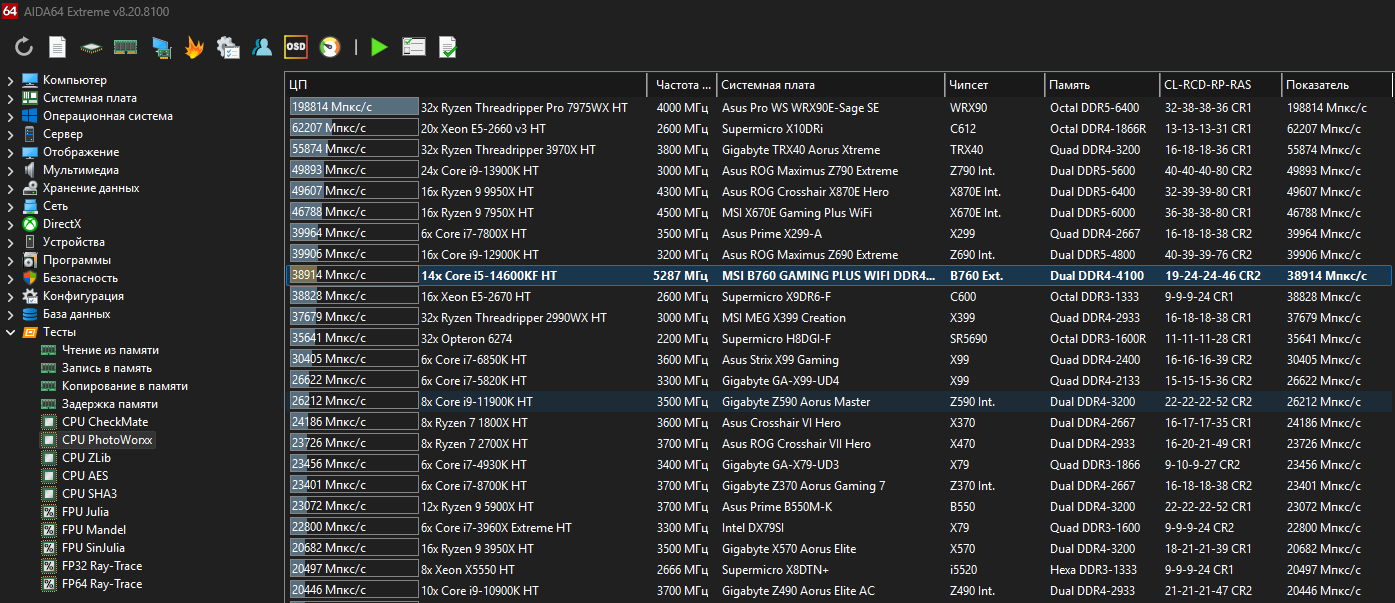Image resolution: width=1395 pixels, height=603 pixels.
Task: Select the 8x Core i9-11900K HT row
Action: click(x=838, y=401)
